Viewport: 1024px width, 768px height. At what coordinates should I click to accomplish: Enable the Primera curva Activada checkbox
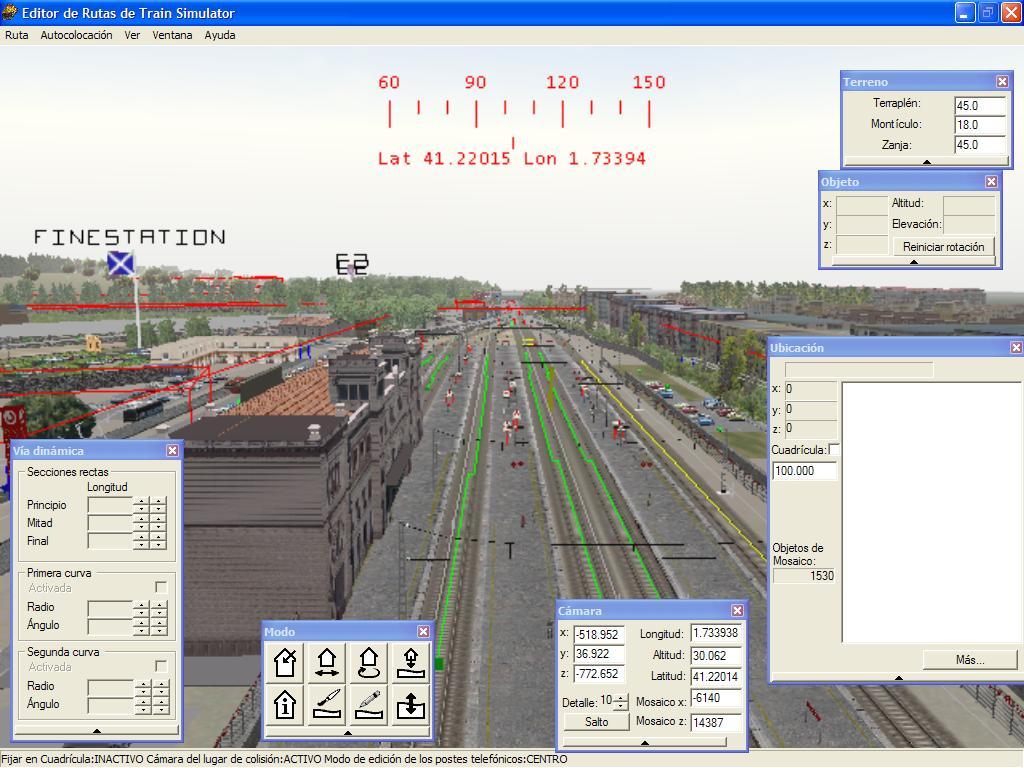pos(160,587)
